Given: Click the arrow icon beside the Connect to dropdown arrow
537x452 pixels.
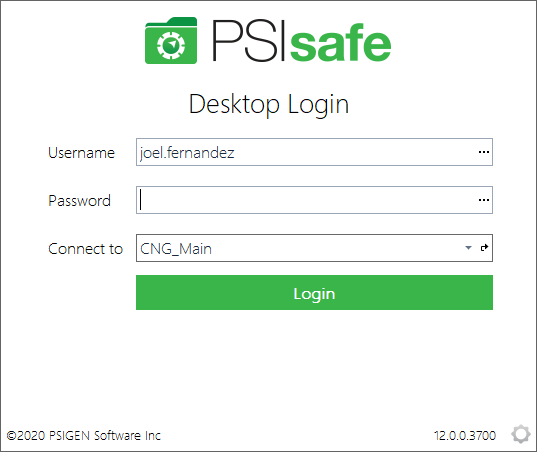Looking at the screenshot, I should (484, 248).
